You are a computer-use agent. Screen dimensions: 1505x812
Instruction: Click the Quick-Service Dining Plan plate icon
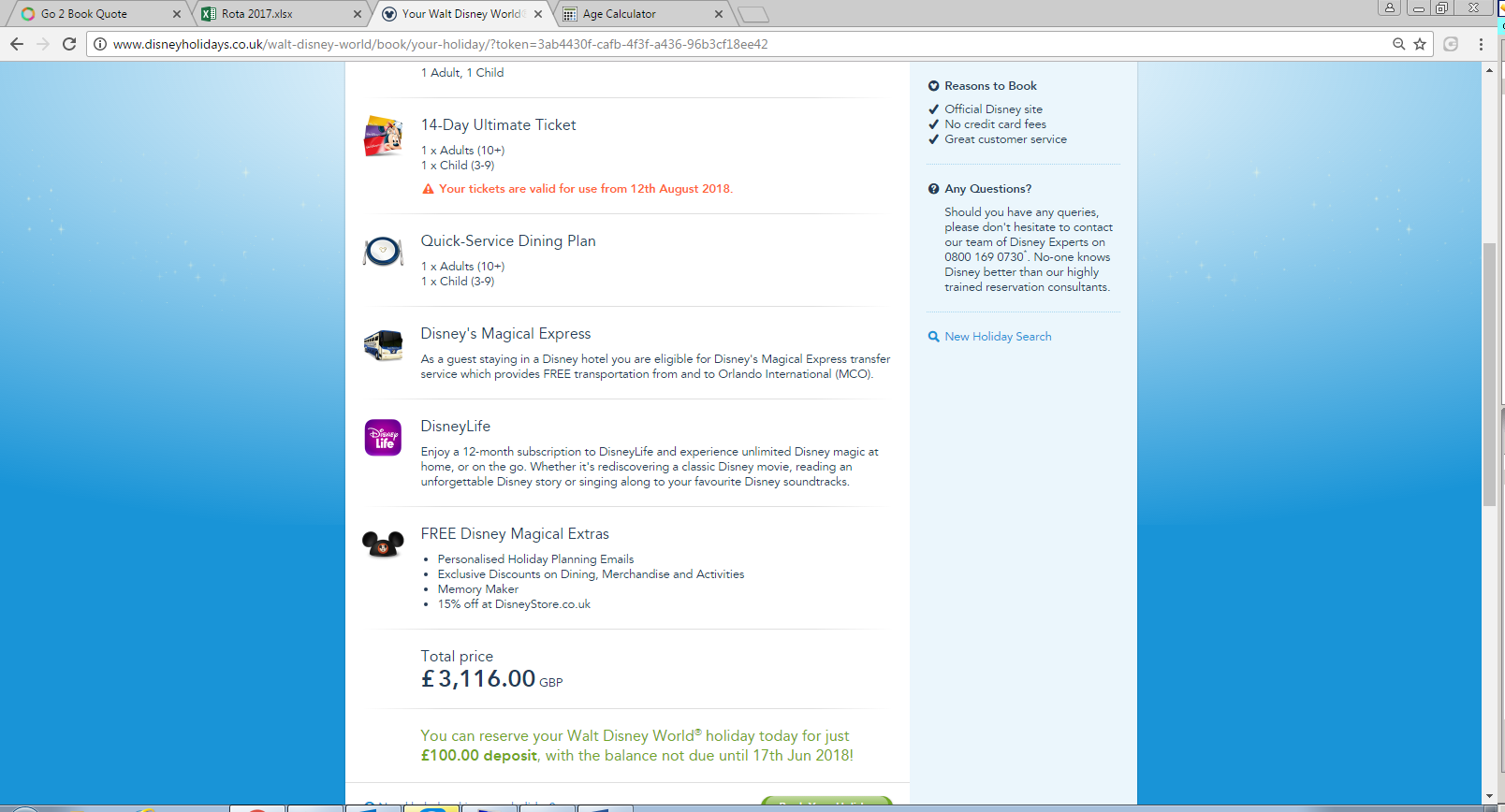coord(383,251)
